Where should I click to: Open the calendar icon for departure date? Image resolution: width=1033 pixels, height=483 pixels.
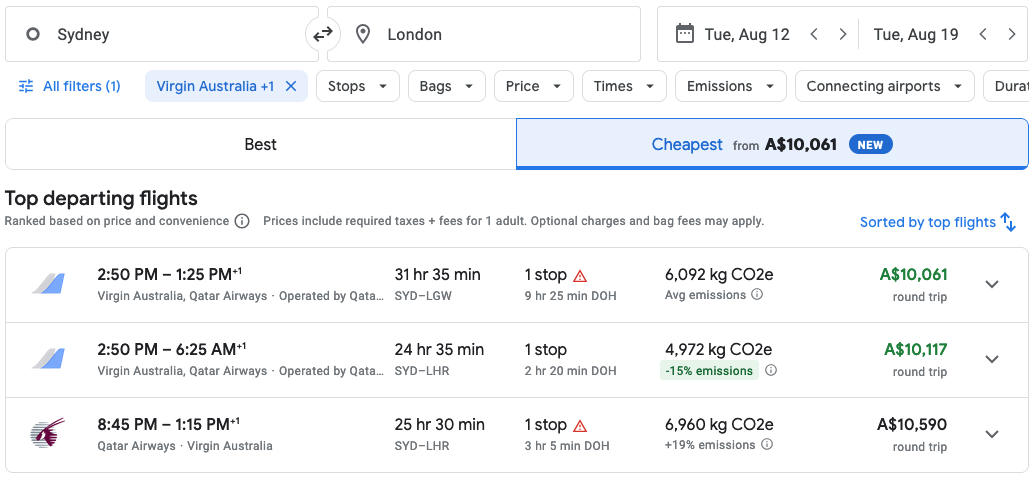pyautogui.click(x=685, y=34)
